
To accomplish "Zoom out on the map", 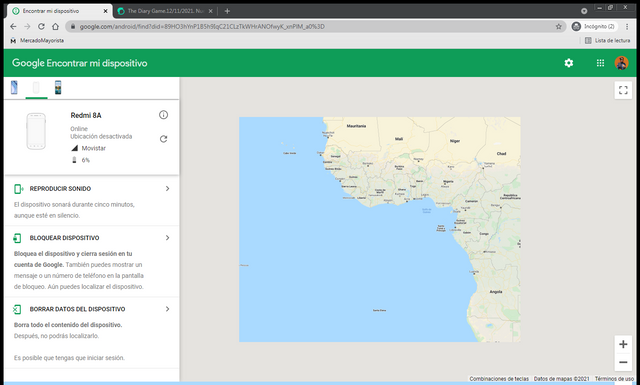I will [623, 362].
